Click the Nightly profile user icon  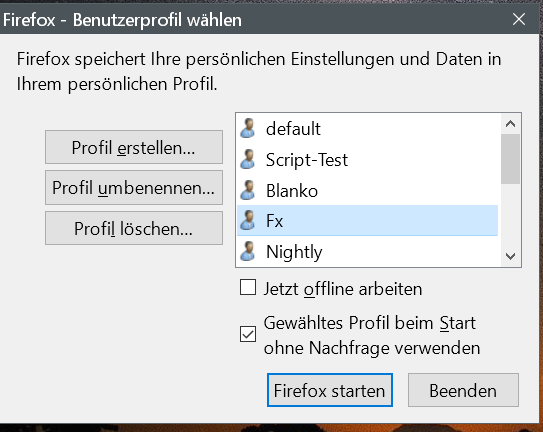click(x=248, y=251)
